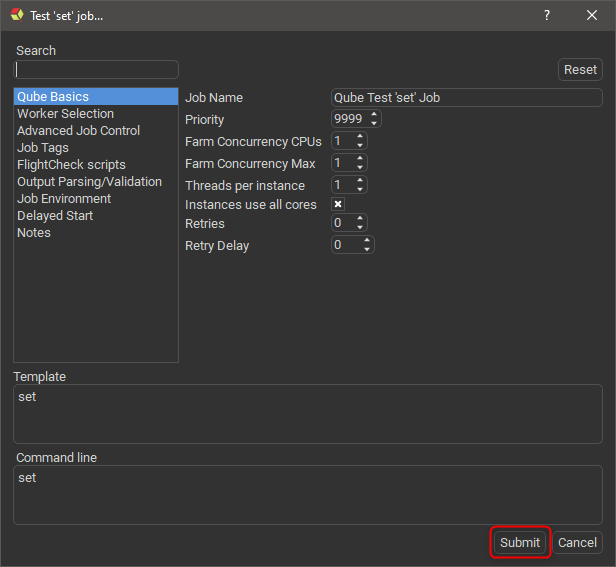This screenshot has width=616, height=567.
Task: Decrease Farm Concurrency CPUs with down arrow
Action: click(361, 146)
